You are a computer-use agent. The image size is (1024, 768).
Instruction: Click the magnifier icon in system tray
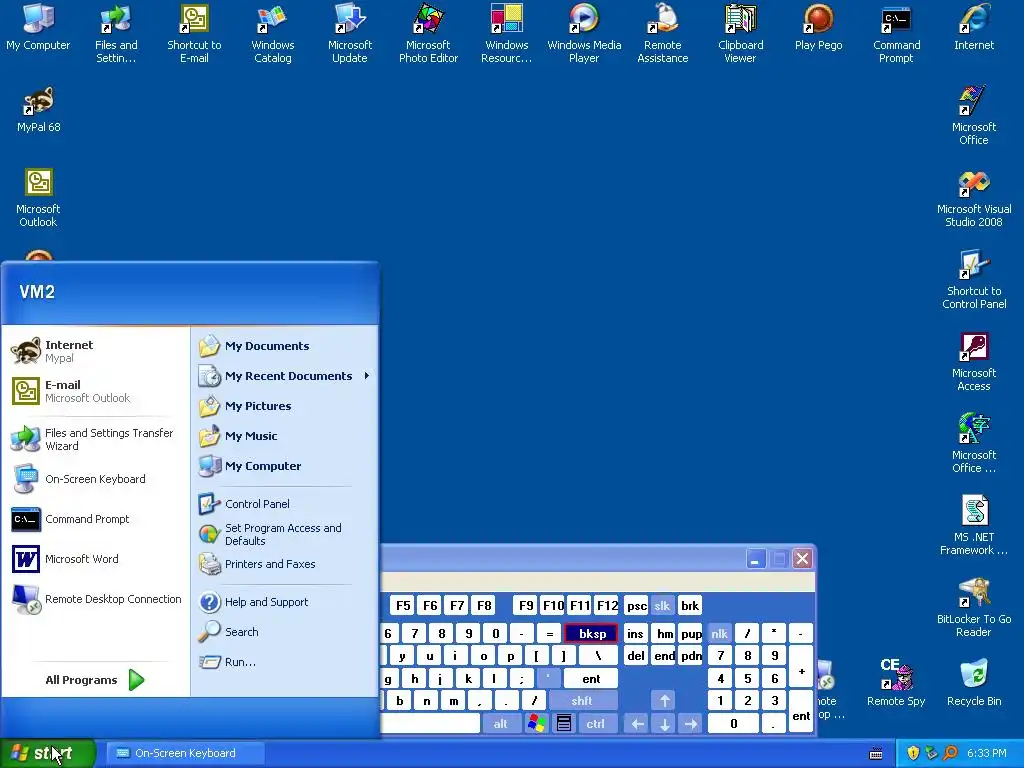click(950, 753)
